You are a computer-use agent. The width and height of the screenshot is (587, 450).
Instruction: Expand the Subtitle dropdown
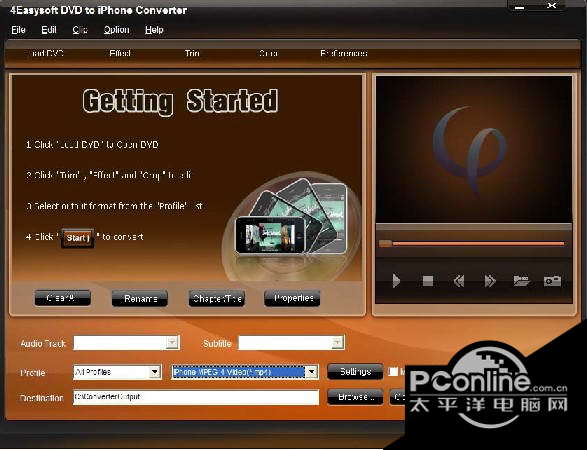point(337,342)
